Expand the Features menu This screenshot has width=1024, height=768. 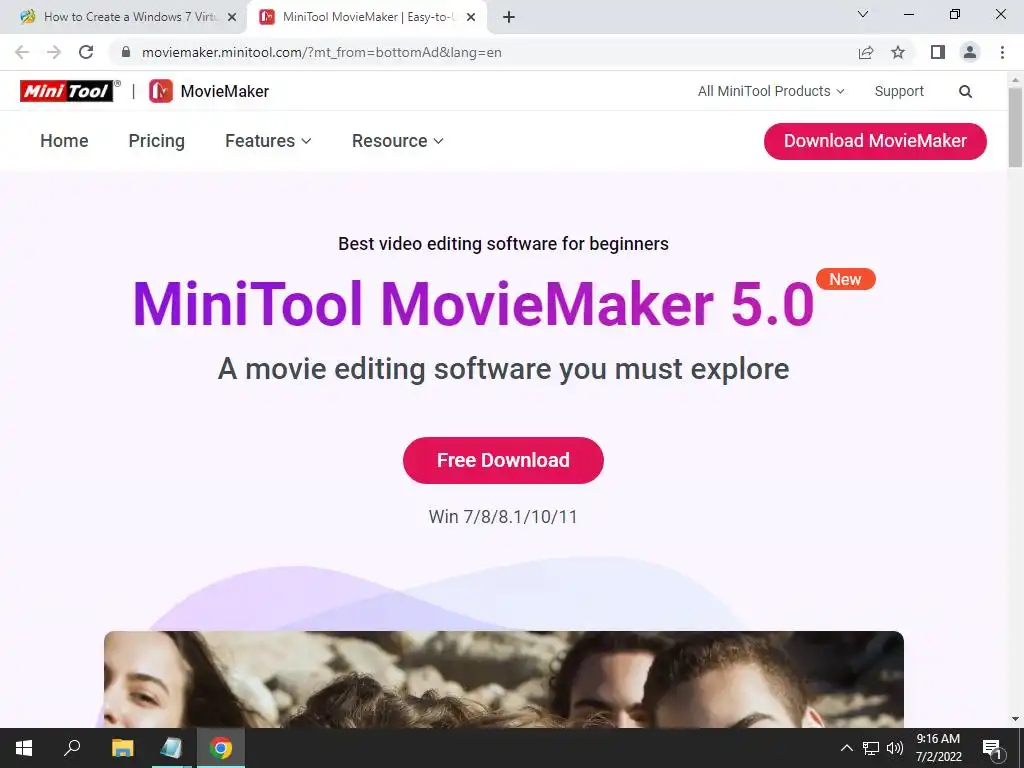pyautogui.click(x=268, y=141)
